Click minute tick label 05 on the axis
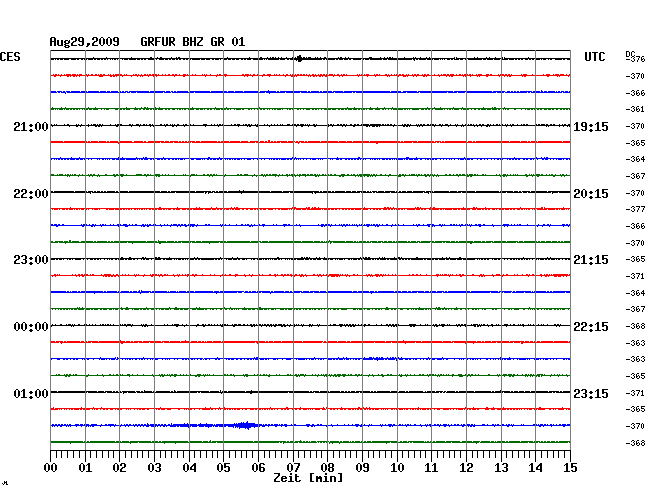Image resolution: width=650 pixels, height=494 pixels. (223, 468)
